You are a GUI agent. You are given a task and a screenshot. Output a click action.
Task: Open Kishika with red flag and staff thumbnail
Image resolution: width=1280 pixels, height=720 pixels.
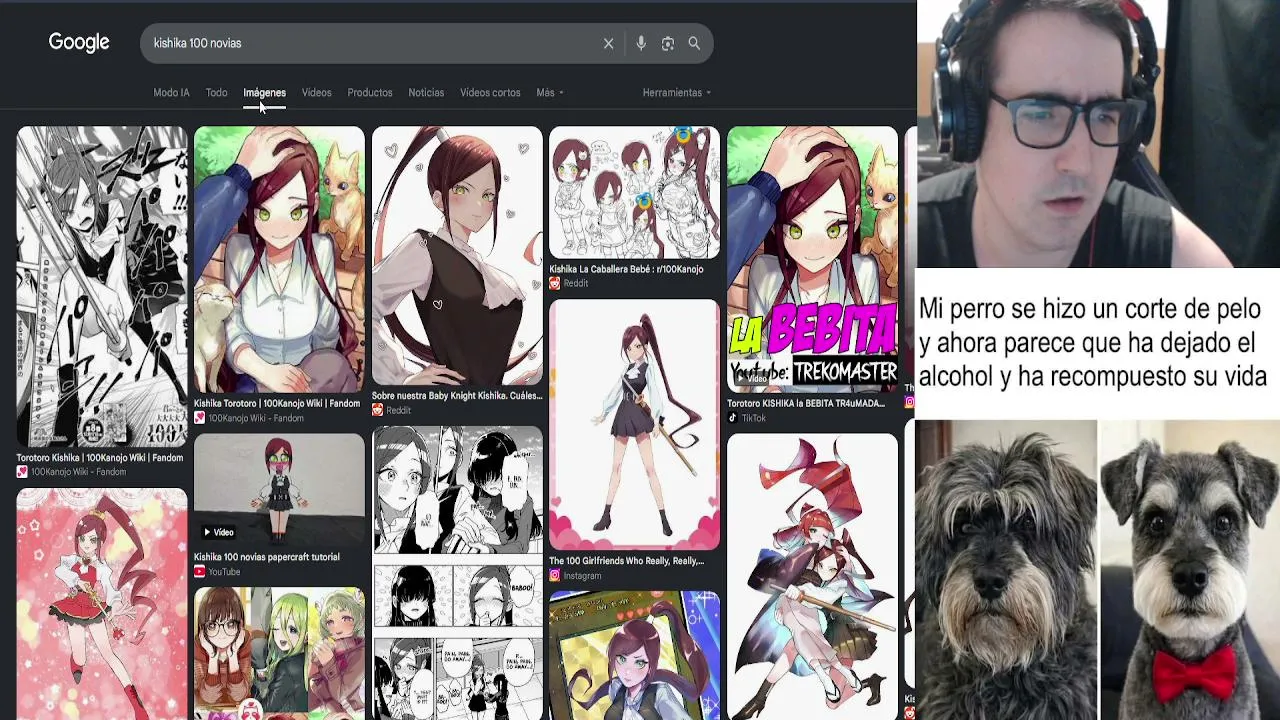point(812,576)
